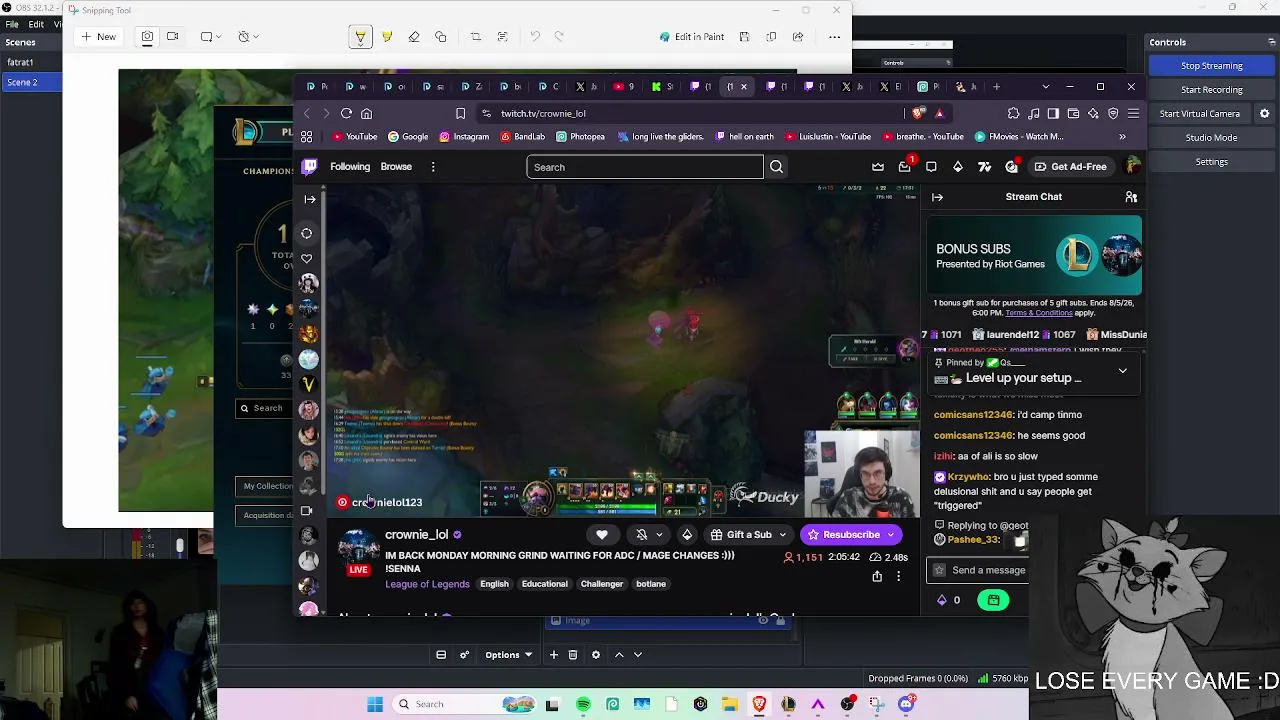Screen dimensions: 1280x720
Task: Expand the browser tab search dropdown
Action: (x=1046, y=87)
